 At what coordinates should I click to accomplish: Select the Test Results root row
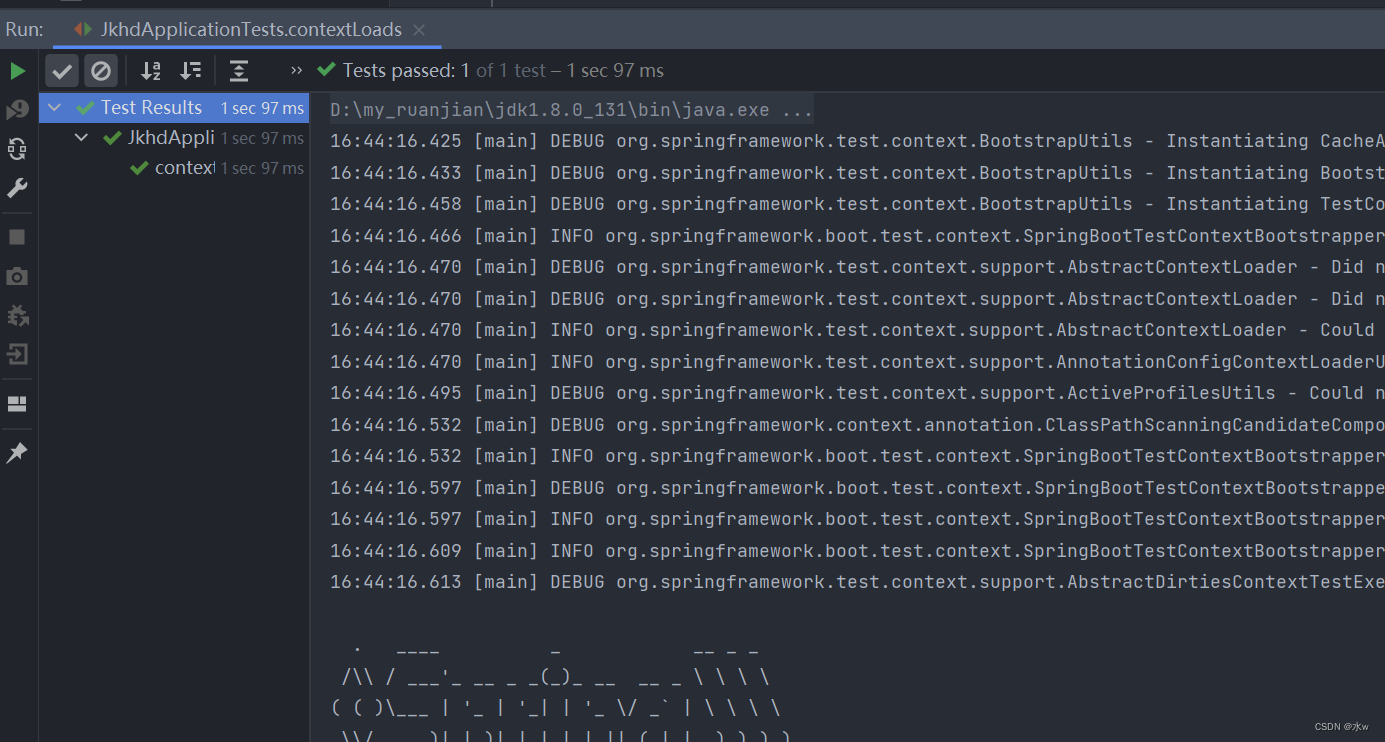tap(174, 108)
